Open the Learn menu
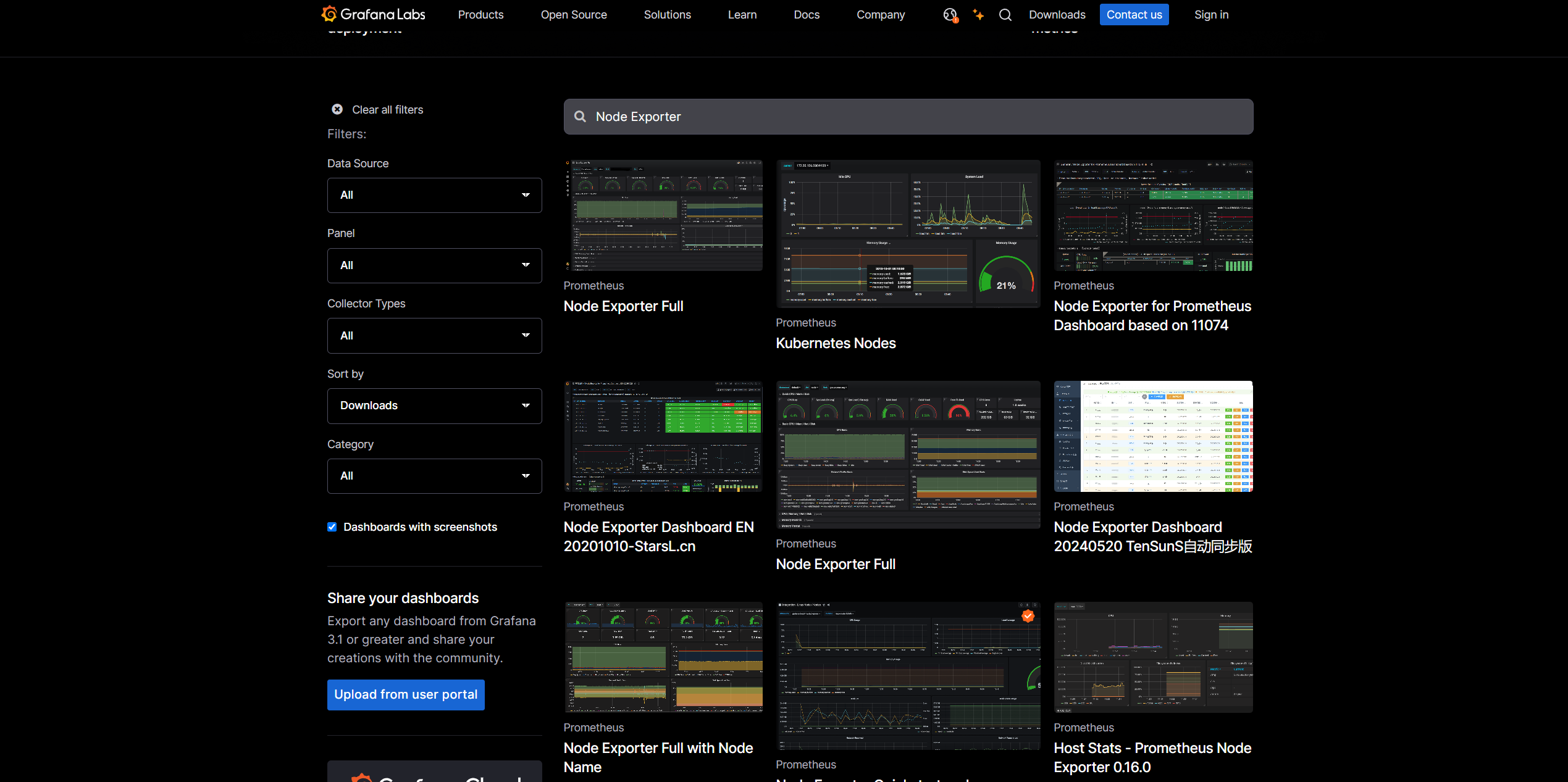The width and height of the screenshot is (1568, 782). (742, 14)
